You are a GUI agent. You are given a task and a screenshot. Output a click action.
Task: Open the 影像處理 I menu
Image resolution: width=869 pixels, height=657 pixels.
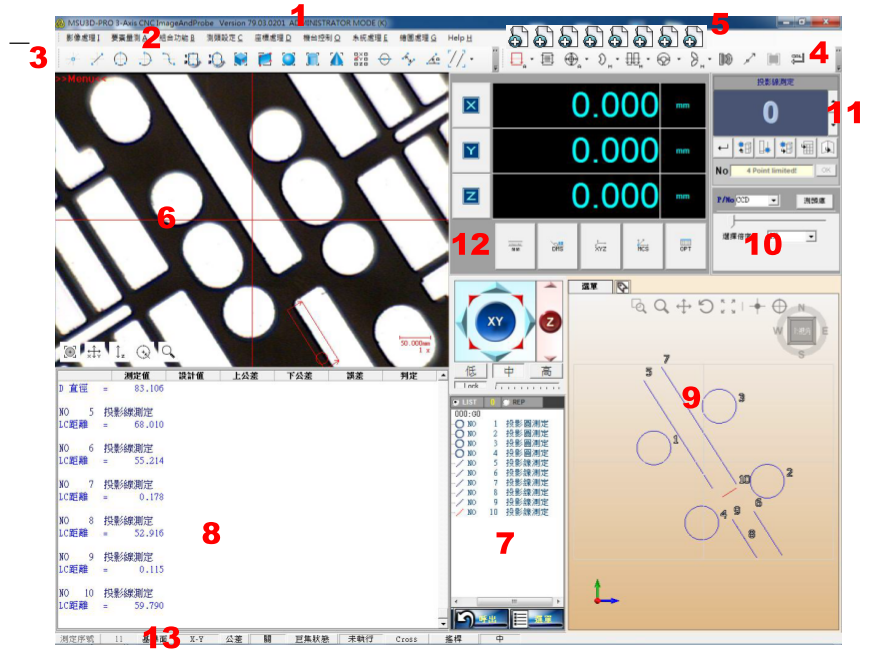point(83,38)
